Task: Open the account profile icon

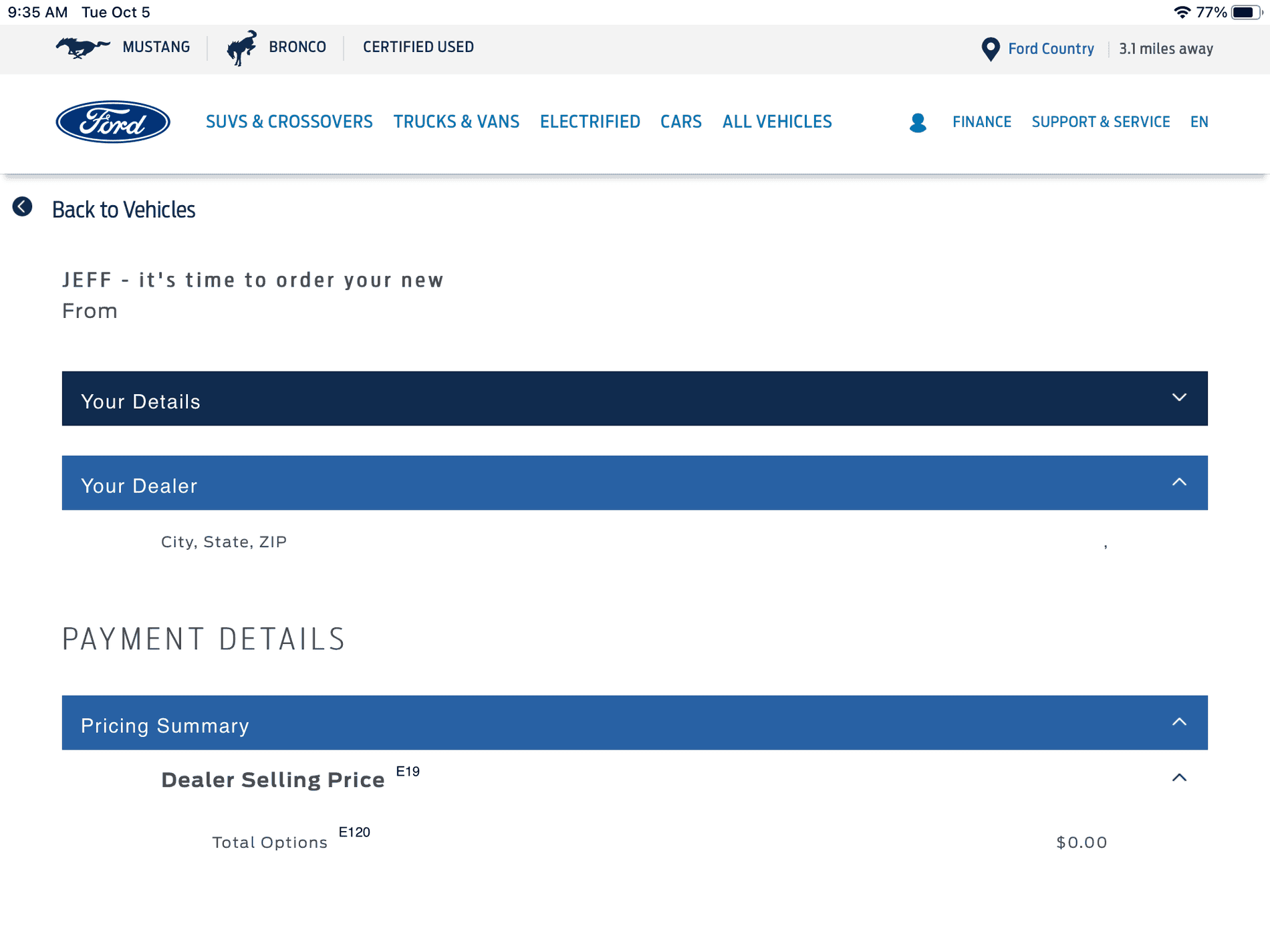Action: pos(918,122)
